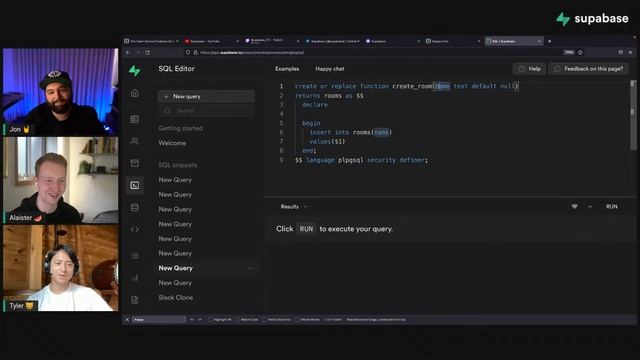Open the chevron dropdown beside RUN

[590, 207]
